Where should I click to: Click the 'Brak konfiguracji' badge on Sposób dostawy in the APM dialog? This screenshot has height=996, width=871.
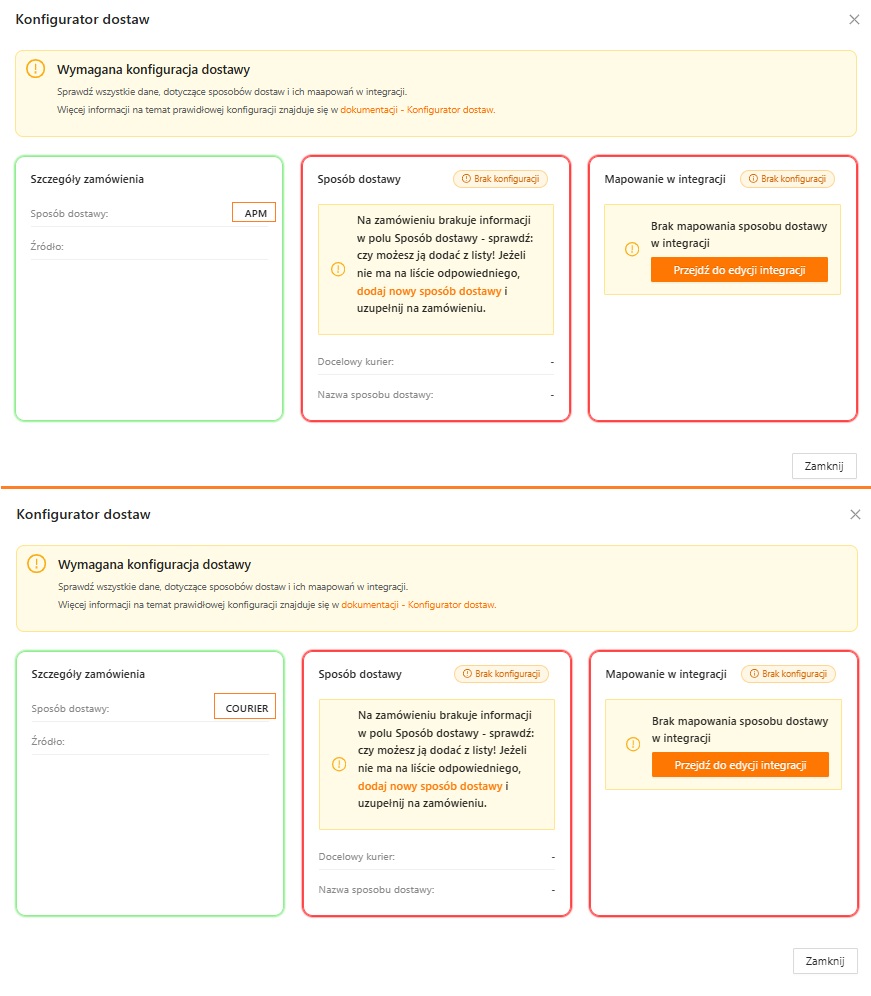click(500, 179)
